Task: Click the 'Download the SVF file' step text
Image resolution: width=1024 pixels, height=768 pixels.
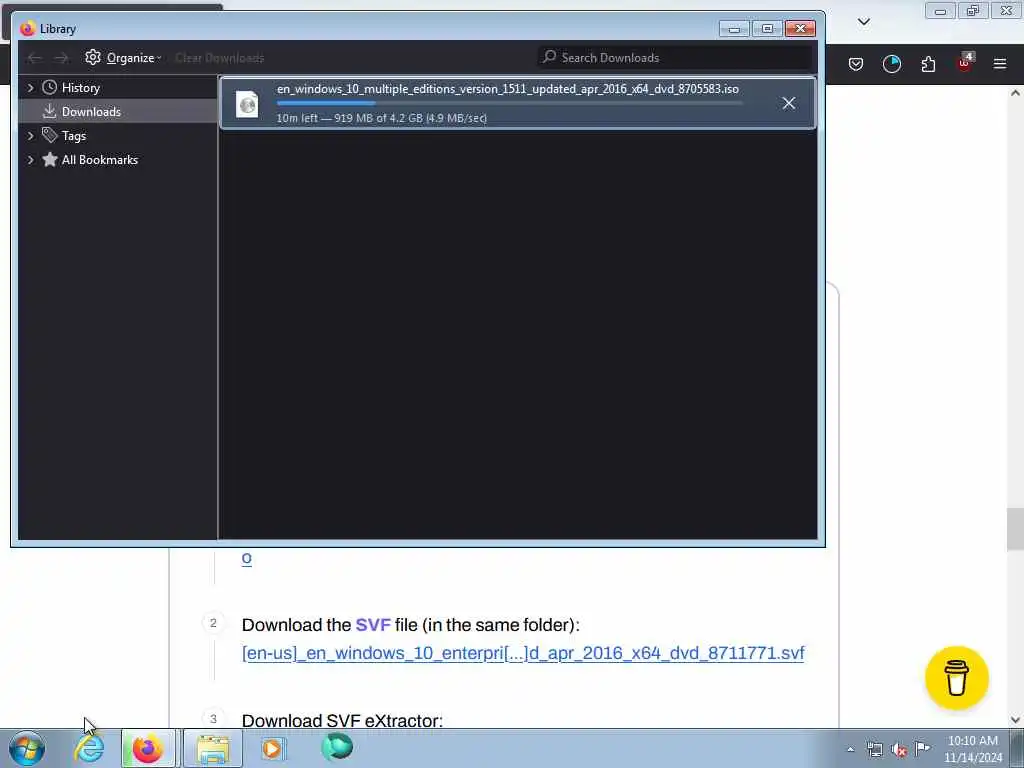Action: pos(411,625)
